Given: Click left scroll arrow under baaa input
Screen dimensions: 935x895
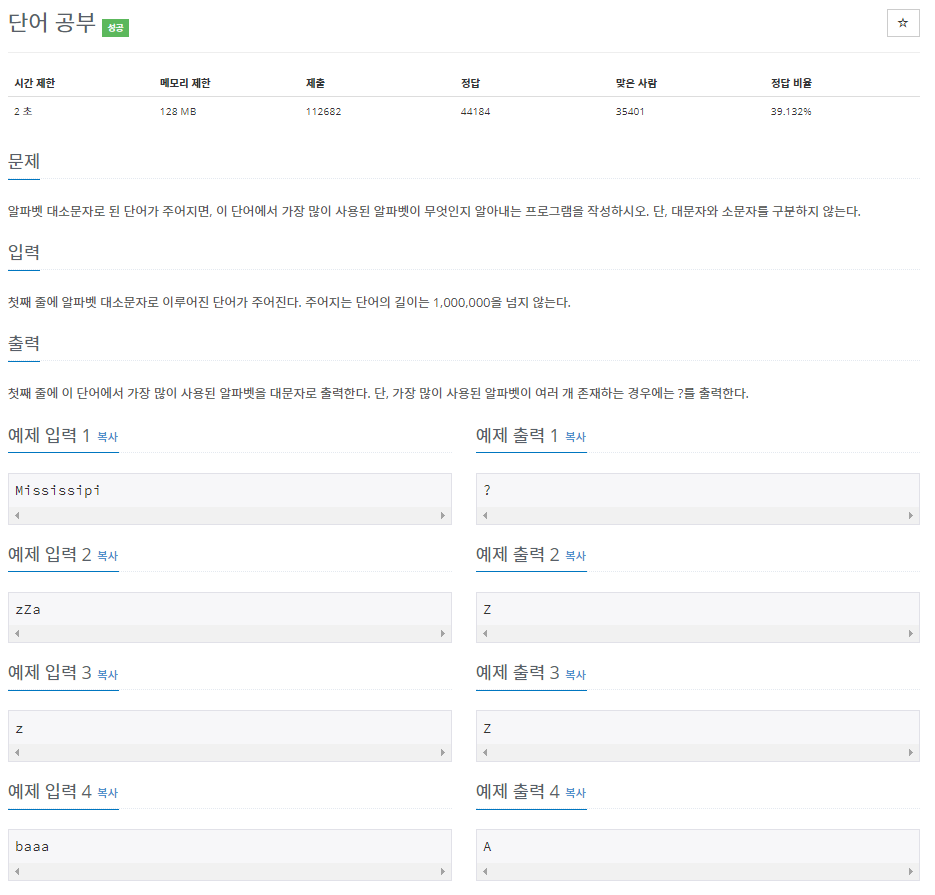Looking at the screenshot, I should tap(17, 871).
